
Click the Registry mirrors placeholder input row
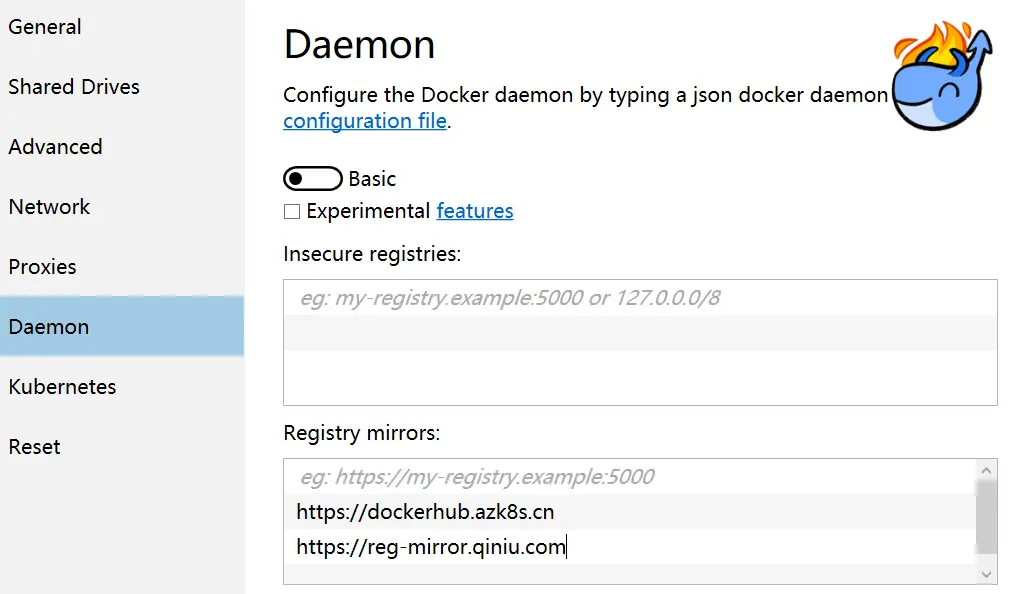pyautogui.click(x=630, y=477)
